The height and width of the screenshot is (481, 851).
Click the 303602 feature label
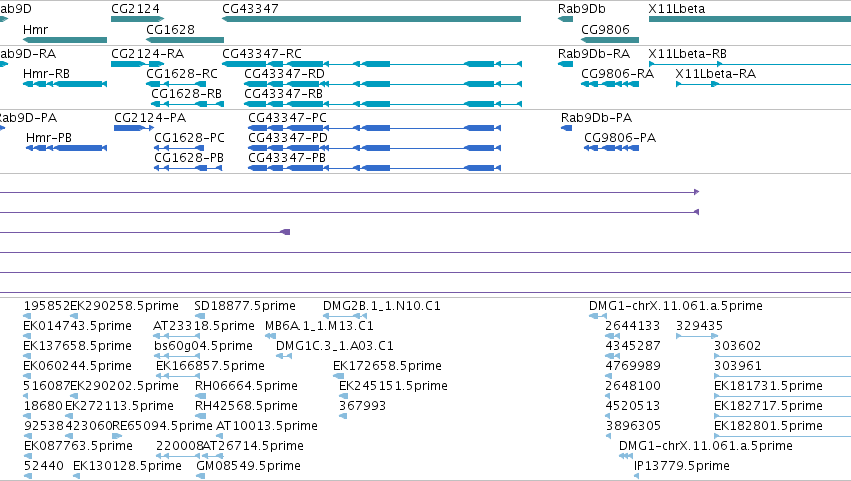tap(737, 346)
